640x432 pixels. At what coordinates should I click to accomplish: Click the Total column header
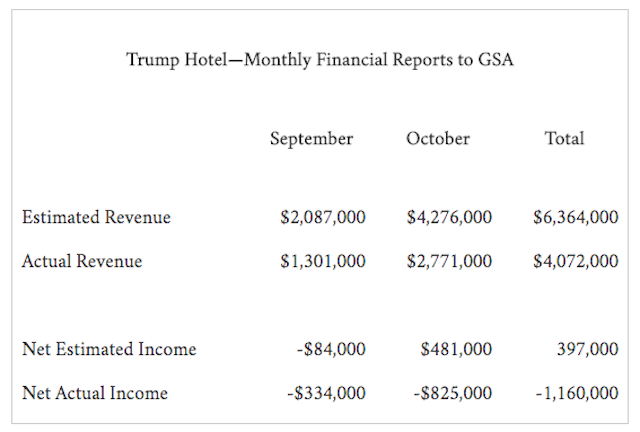click(x=564, y=139)
